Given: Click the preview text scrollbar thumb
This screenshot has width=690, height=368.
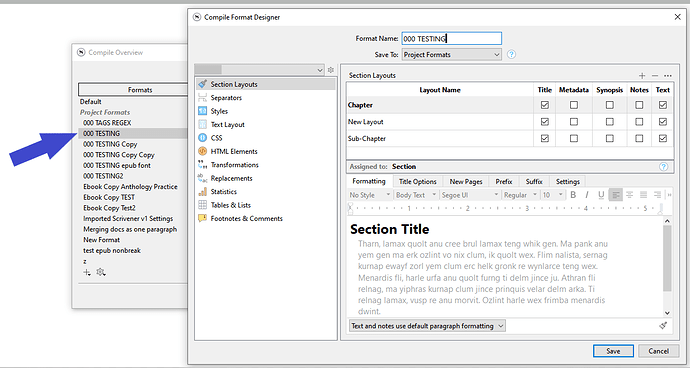Looking at the screenshot, I should [667, 258].
